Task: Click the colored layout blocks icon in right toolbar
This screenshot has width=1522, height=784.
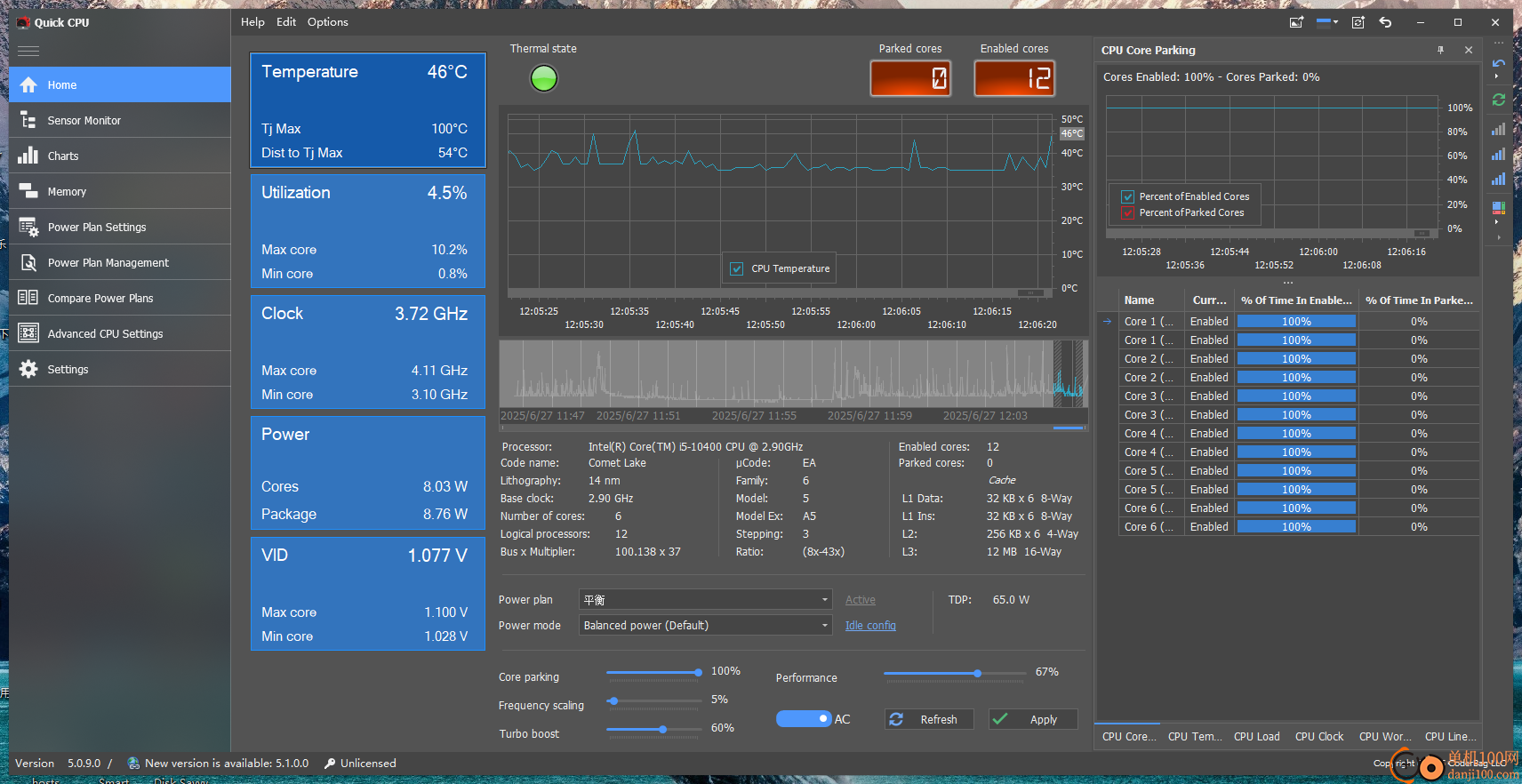Action: coord(1499,208)
